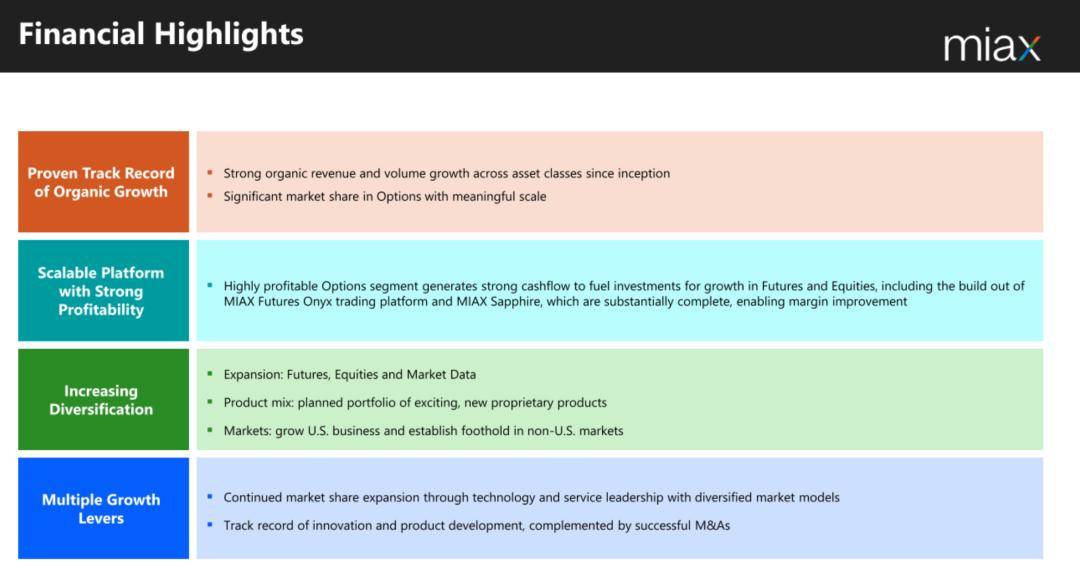
Task: Click the green Increasing Diversification box
Action: coord(103,400)
